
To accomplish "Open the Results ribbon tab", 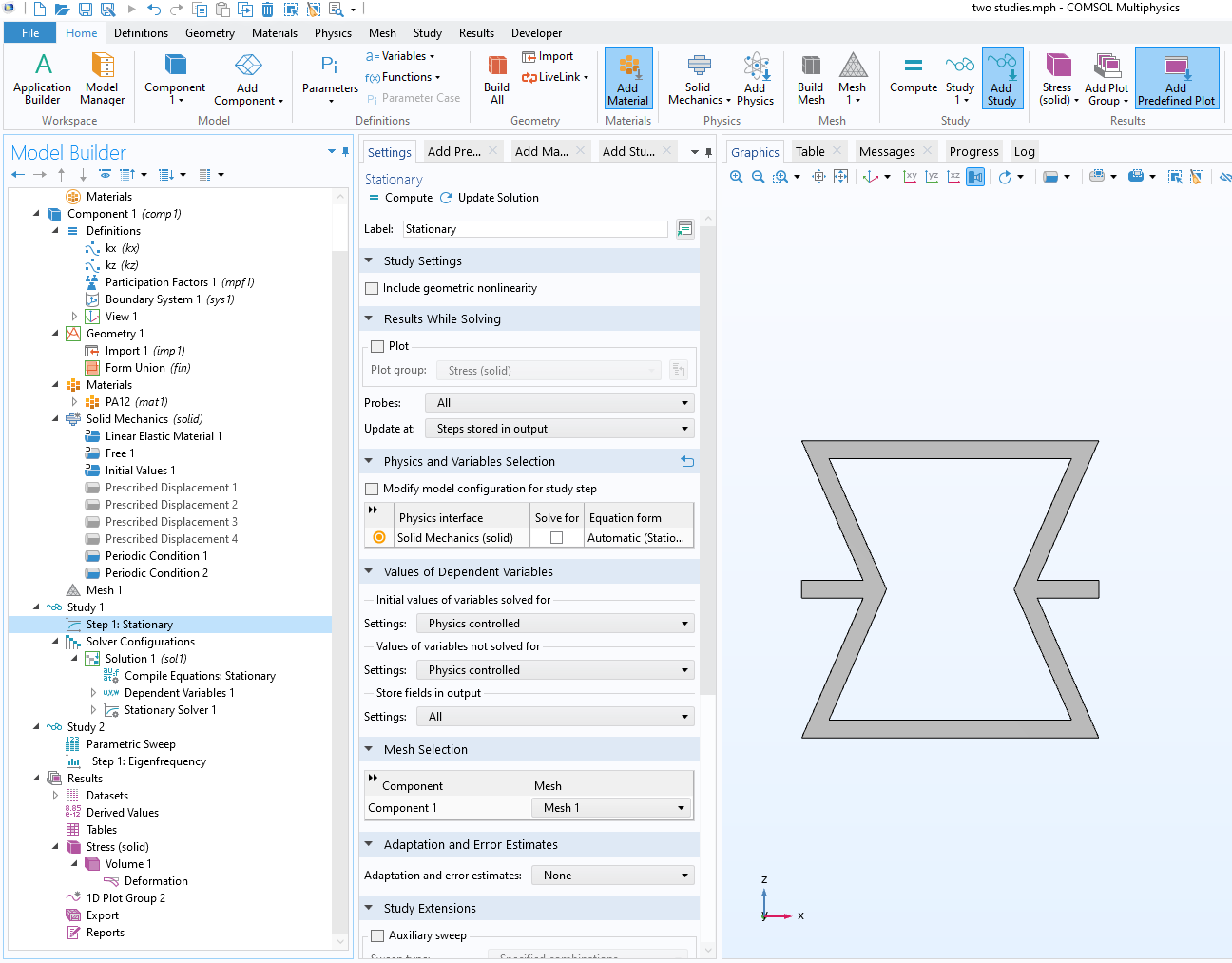I will (x=476, y=33).
